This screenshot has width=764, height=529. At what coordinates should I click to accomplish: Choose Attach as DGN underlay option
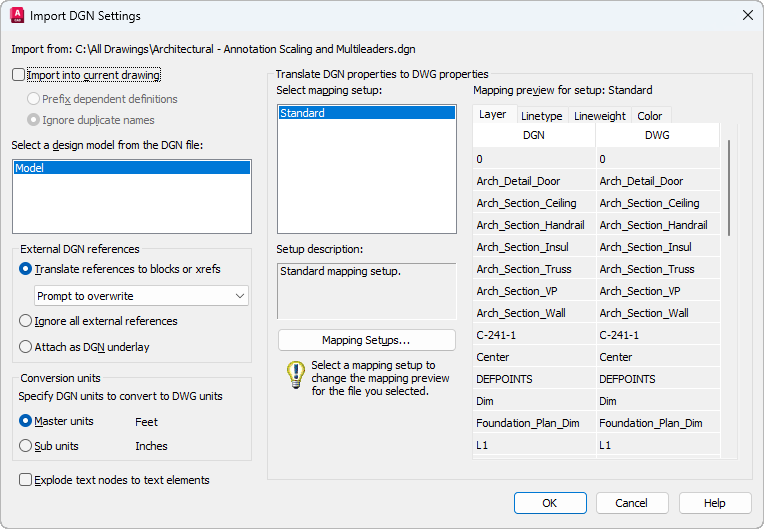26,347
